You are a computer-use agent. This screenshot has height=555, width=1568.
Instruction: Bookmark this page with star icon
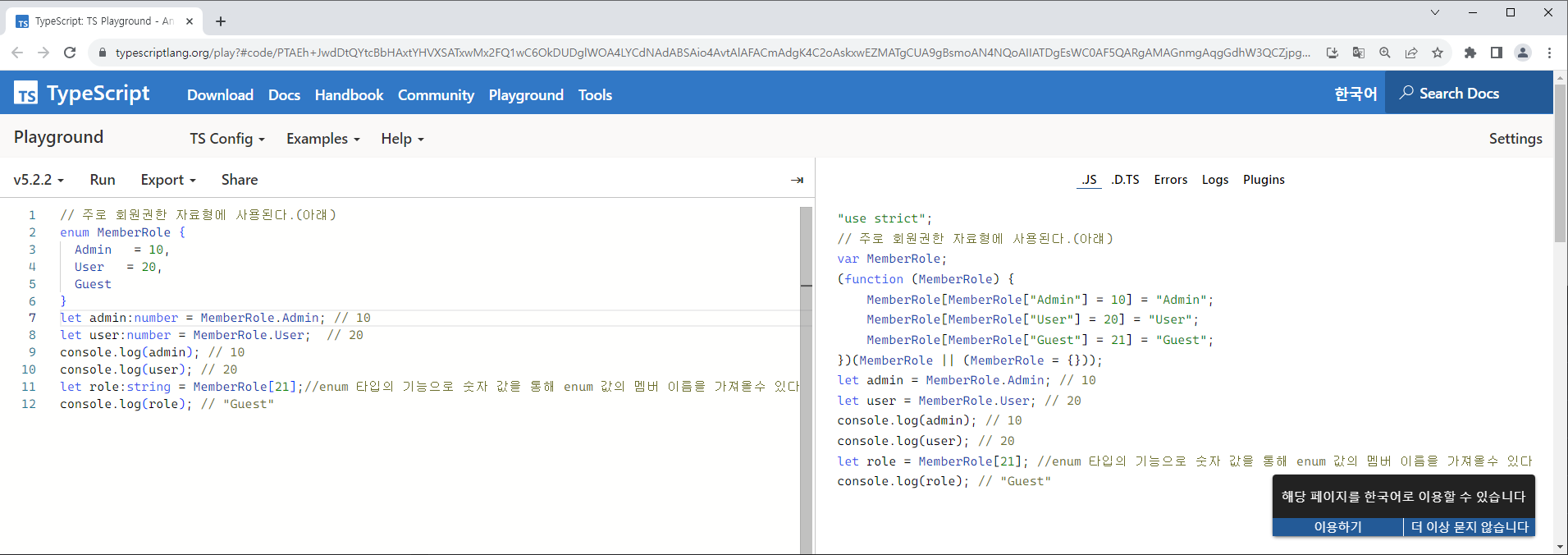[x=1438, y=53]
